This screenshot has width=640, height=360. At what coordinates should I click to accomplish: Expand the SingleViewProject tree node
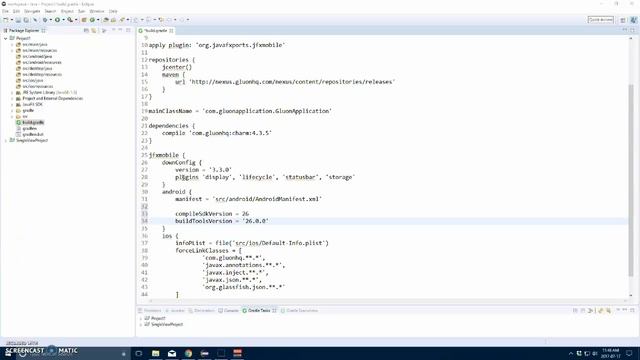[x=6, y=140]
